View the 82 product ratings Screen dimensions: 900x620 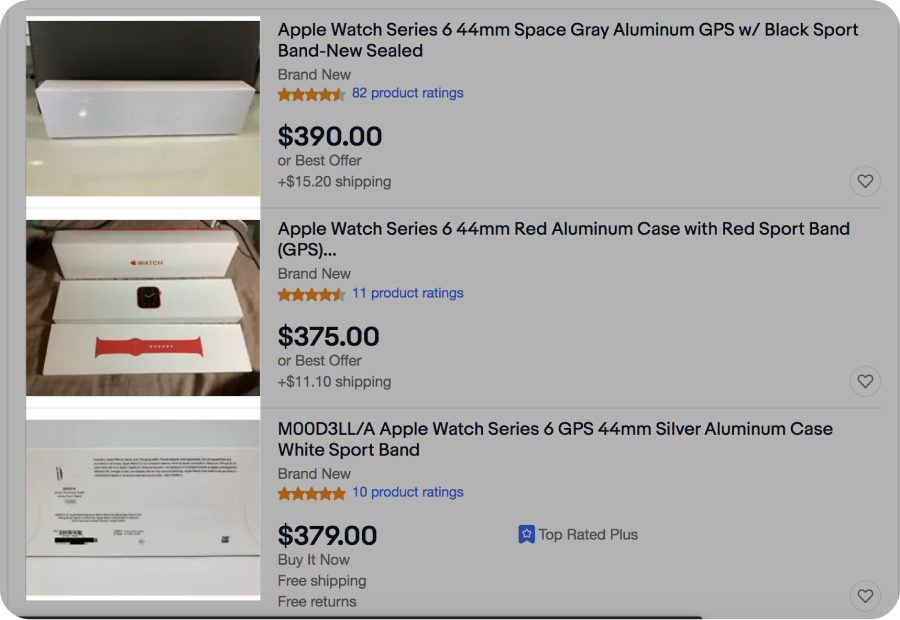pos(407,93)
